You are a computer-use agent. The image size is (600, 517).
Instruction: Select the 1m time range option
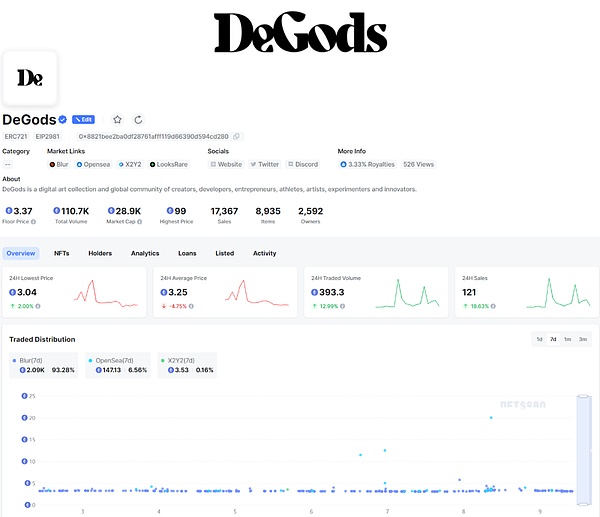[567, 339]
